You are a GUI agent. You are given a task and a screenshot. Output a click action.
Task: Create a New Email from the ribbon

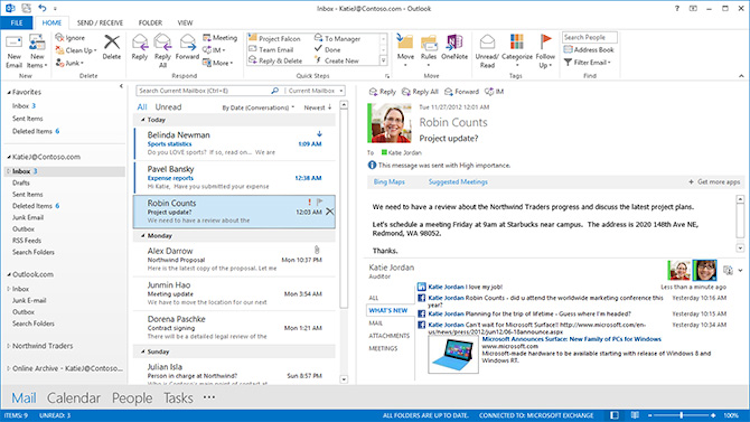(x=14, y=52)
